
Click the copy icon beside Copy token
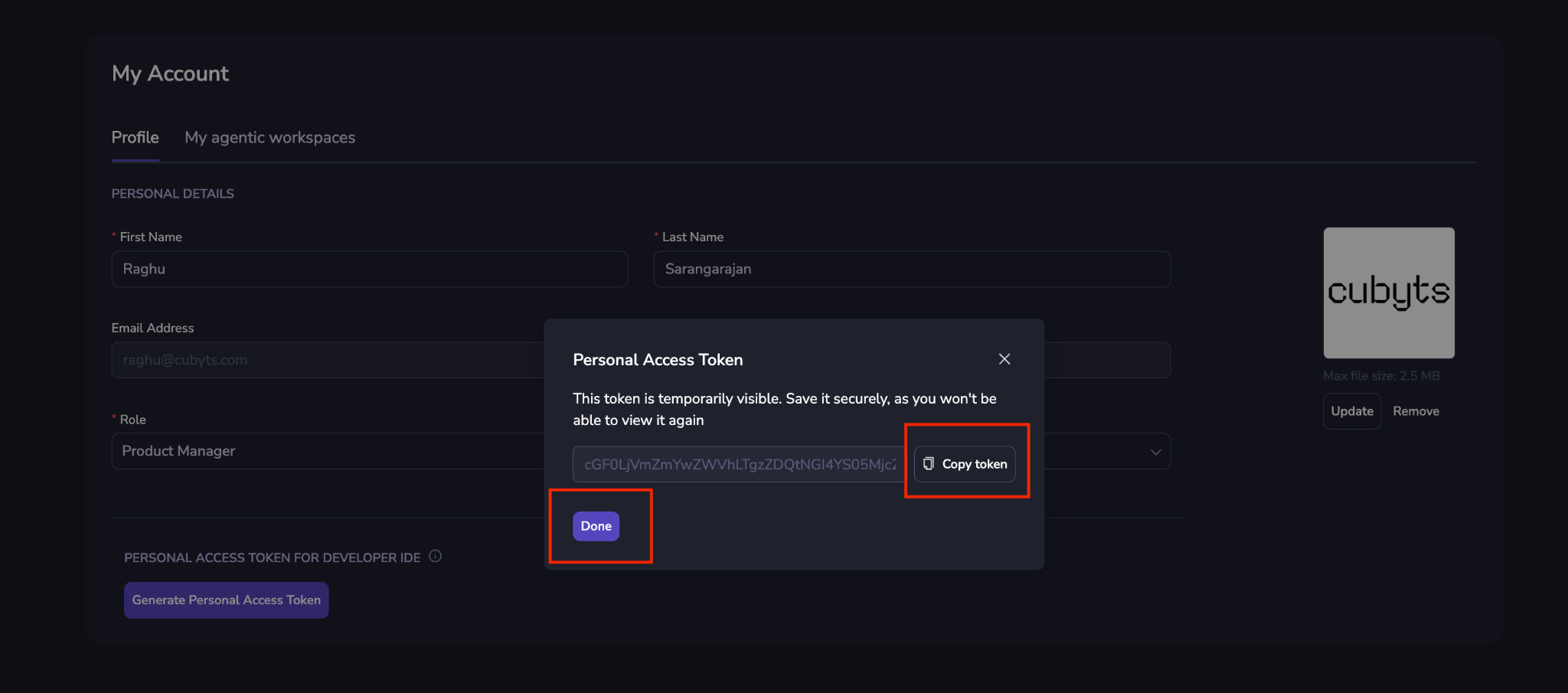click(x=928, y=464)
